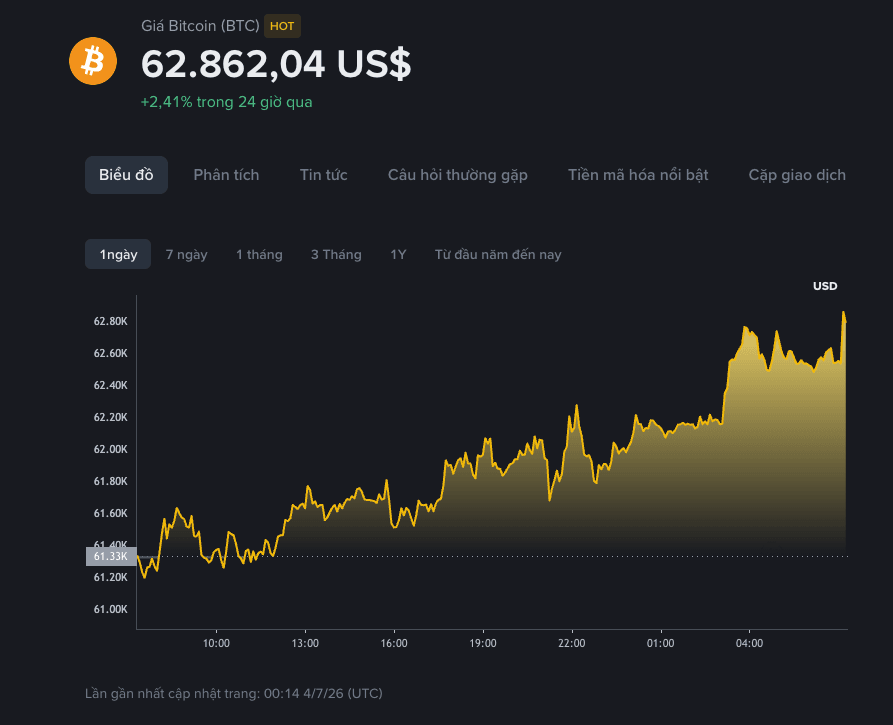Select the 1ngày chart range
The height and width of the screenshot is (725, 893).
[x=118, y=254]
